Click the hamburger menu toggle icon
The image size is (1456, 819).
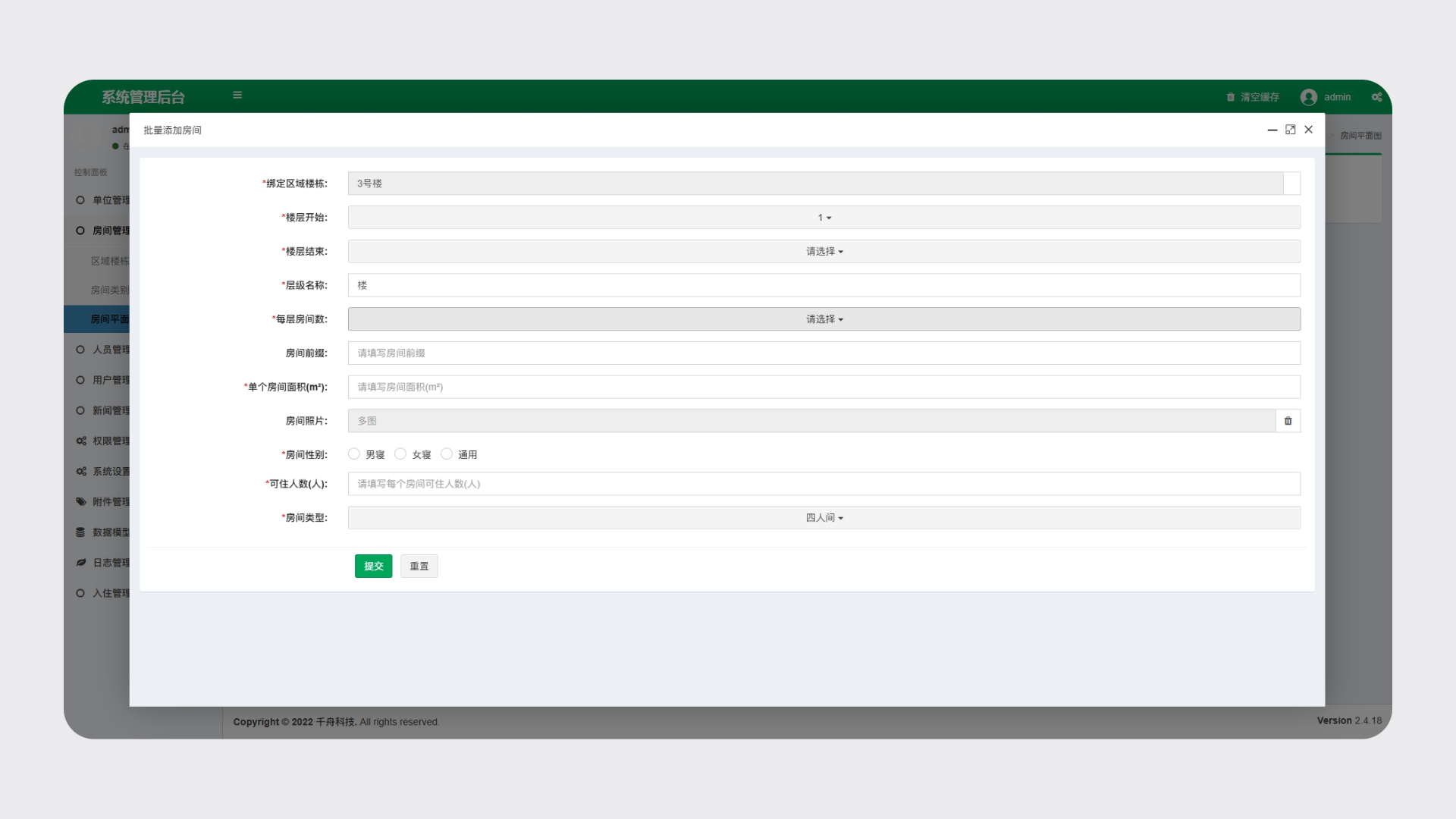(237, 96)
